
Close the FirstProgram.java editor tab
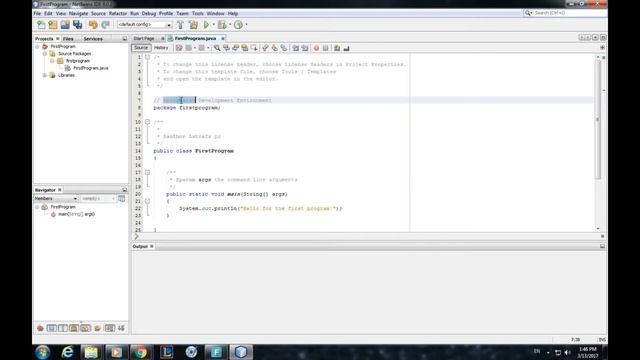(x=223, y=38)
